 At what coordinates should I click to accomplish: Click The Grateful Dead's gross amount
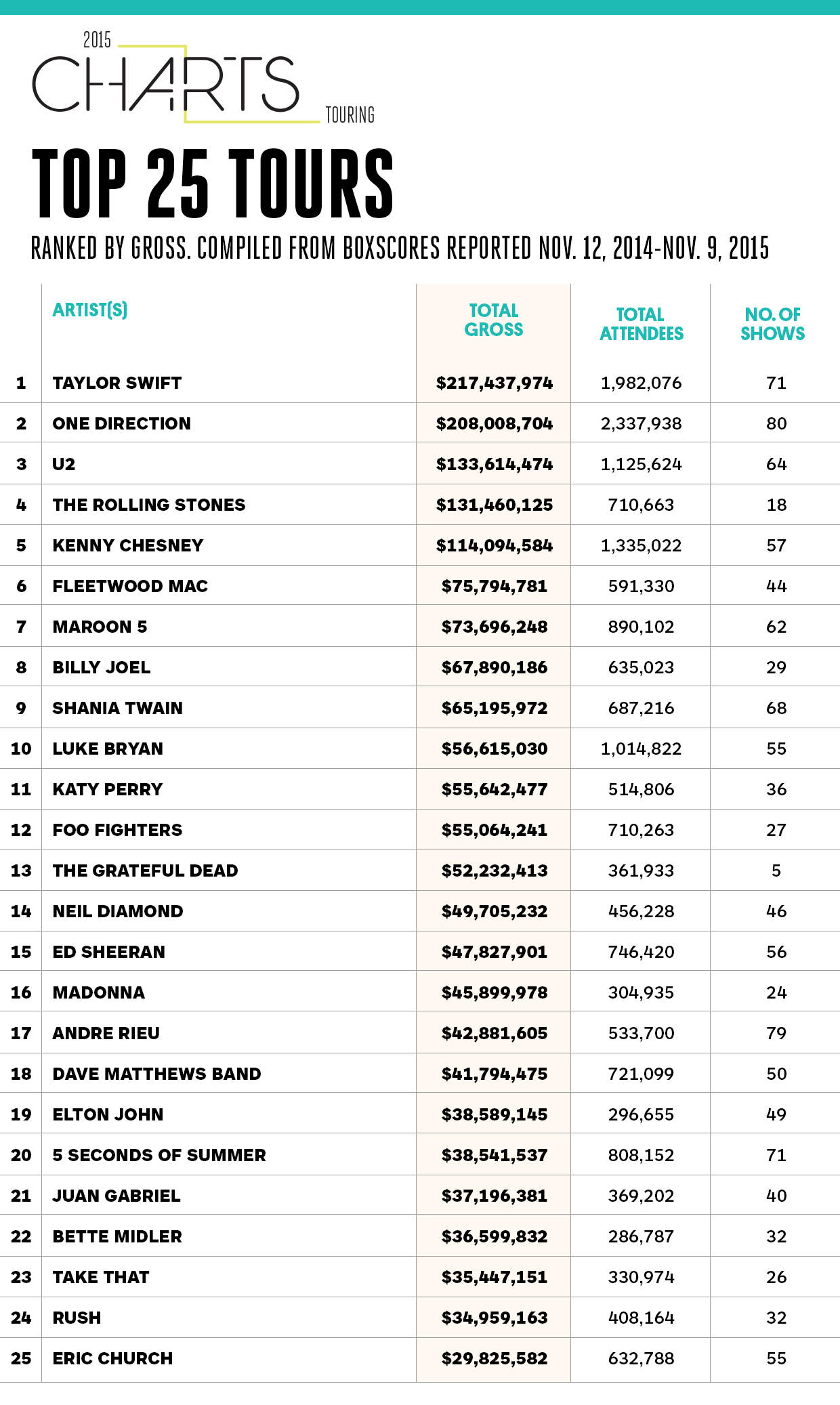coord(495,871)
